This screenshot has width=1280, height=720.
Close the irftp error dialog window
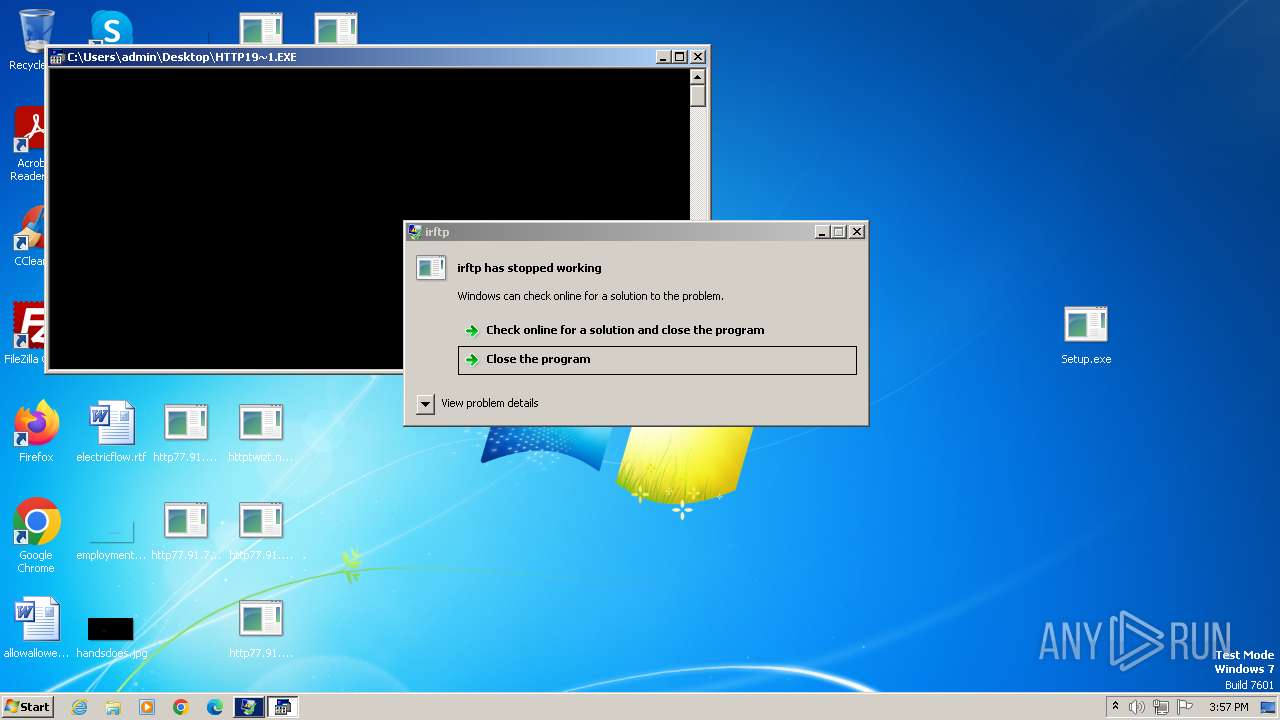[x=857, y=232]
